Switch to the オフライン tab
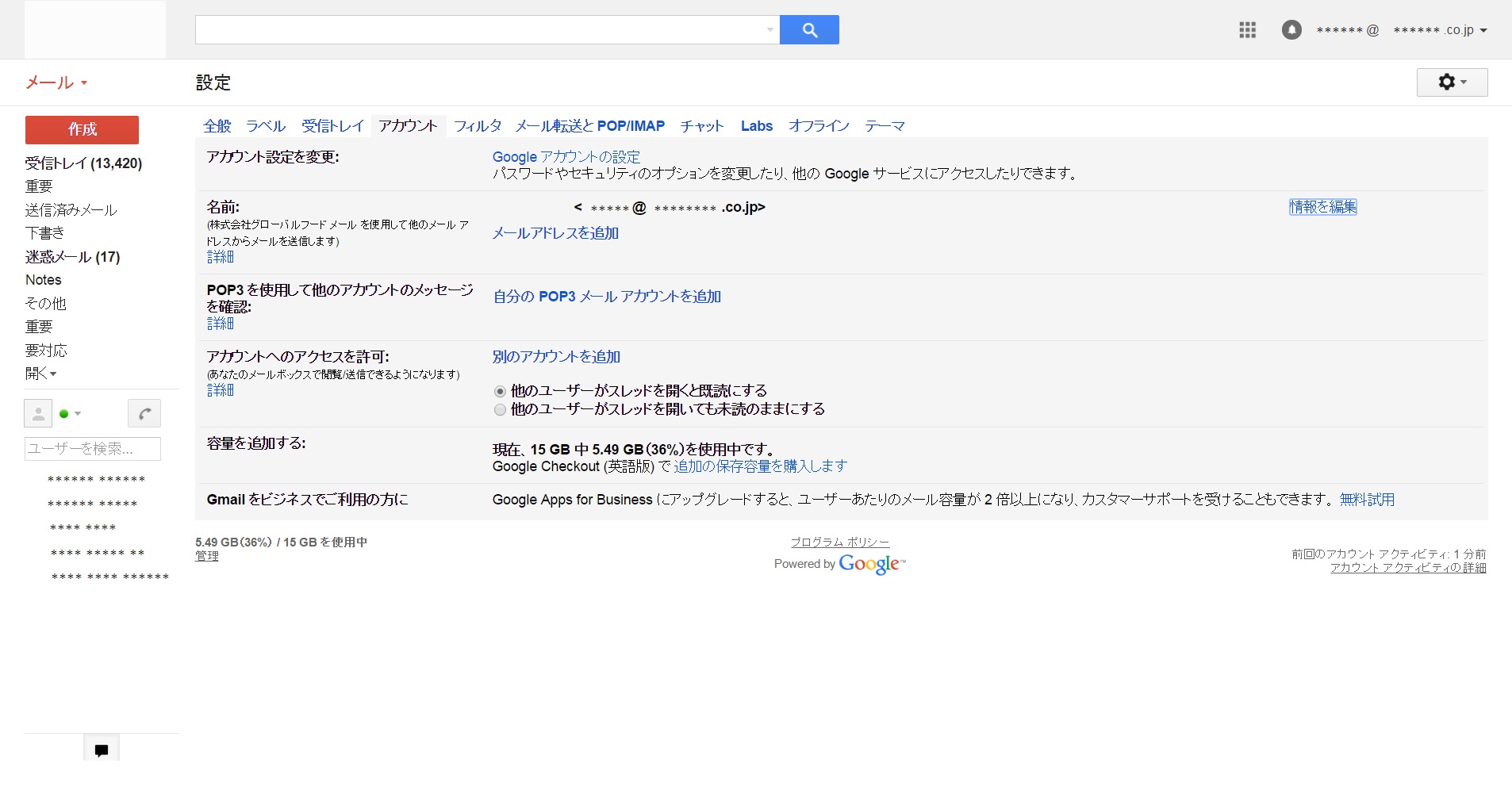This screenshot has height=809, width=1512. [x=819, y=126]
